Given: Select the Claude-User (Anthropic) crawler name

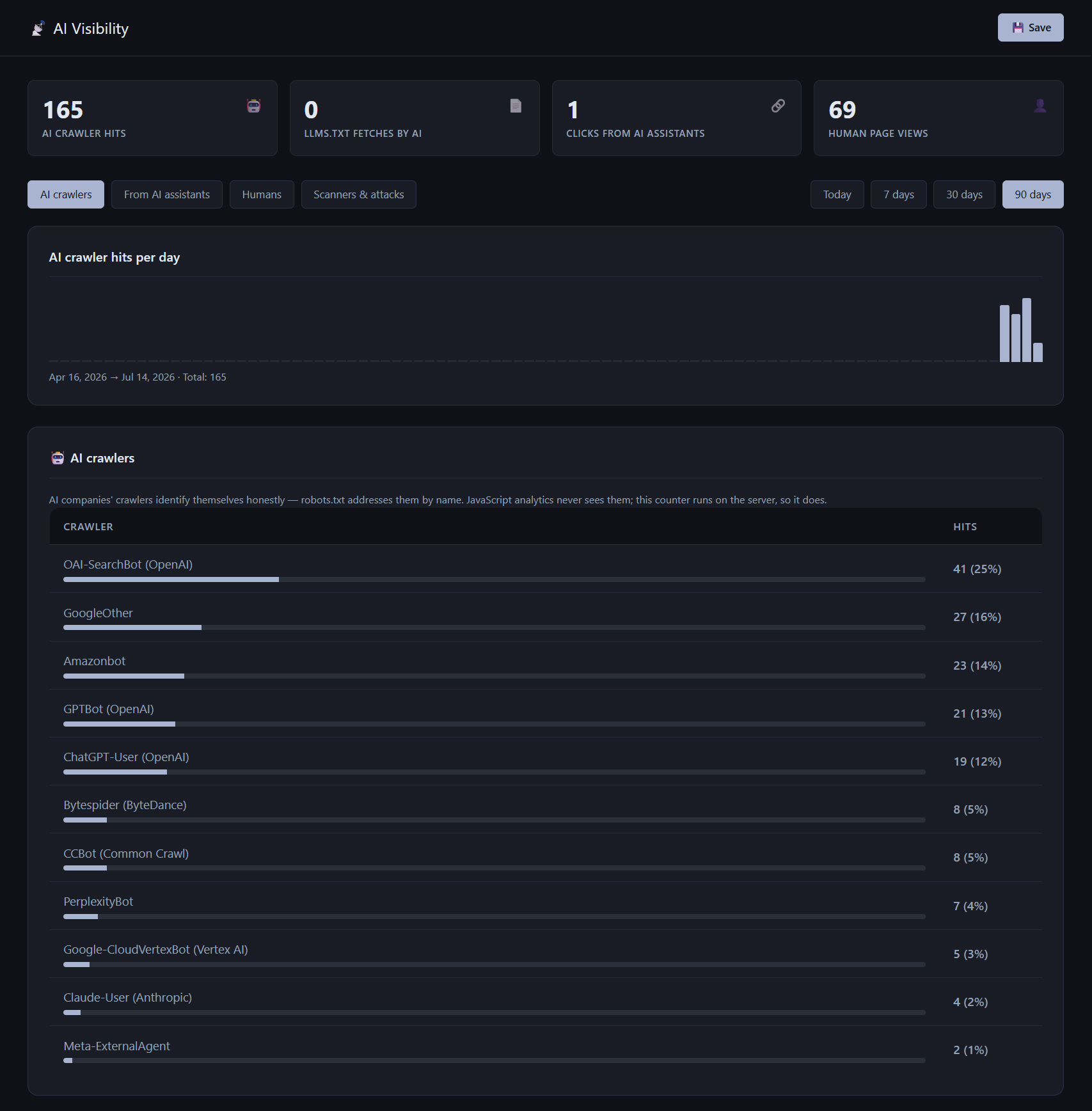Looking at the screenshot, I should pyautogui.click(x=128, y=998).
